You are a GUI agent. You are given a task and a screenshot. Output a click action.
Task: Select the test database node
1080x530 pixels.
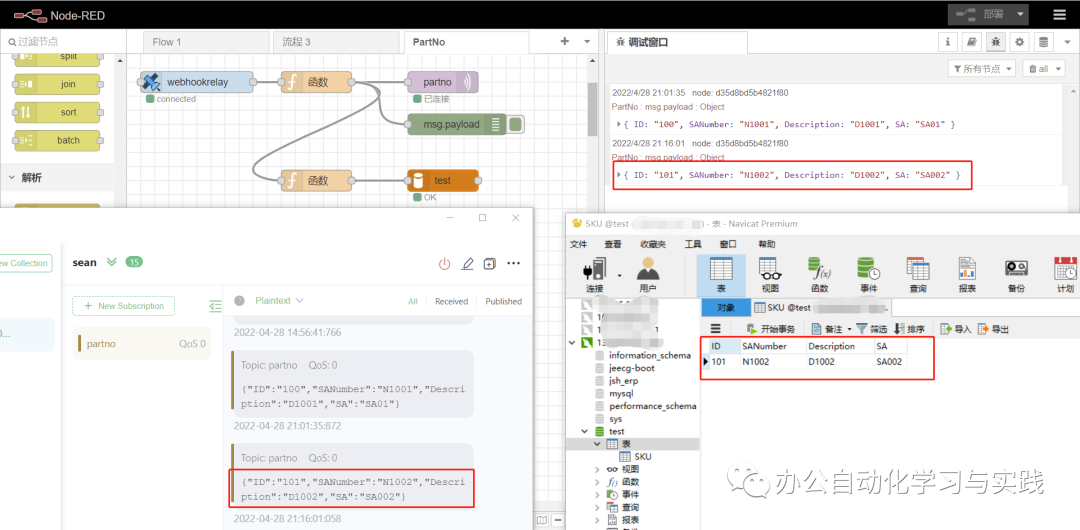[442, 181]
